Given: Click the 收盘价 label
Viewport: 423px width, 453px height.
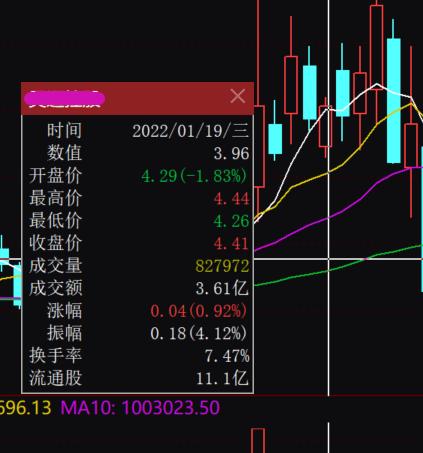Looking at the screenshot, I should coord(55,243).
